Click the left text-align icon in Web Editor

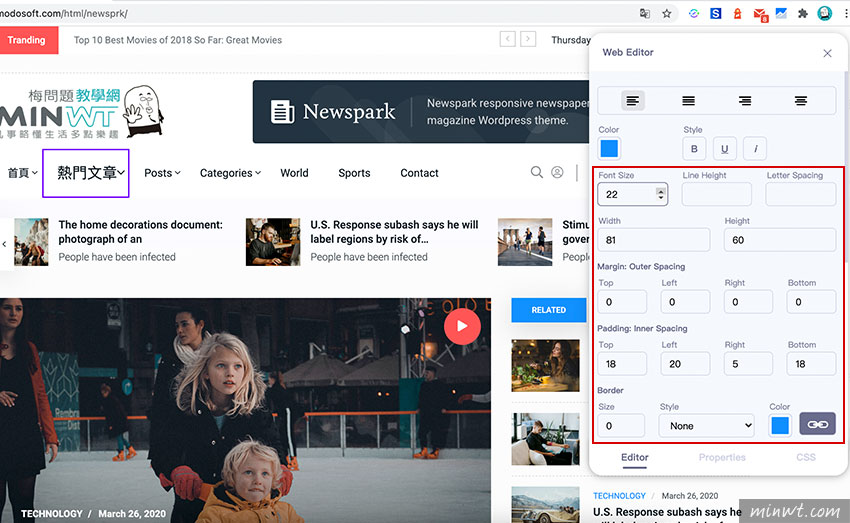click(633, 101)
